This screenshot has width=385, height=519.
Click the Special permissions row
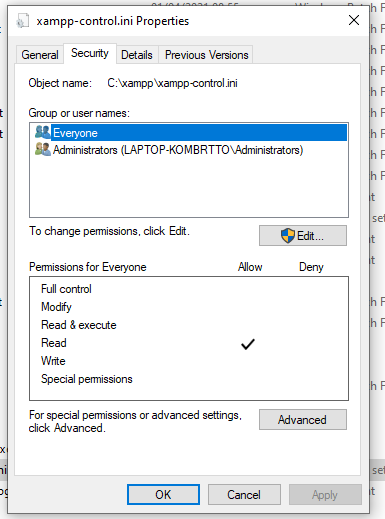pos(189,379)
